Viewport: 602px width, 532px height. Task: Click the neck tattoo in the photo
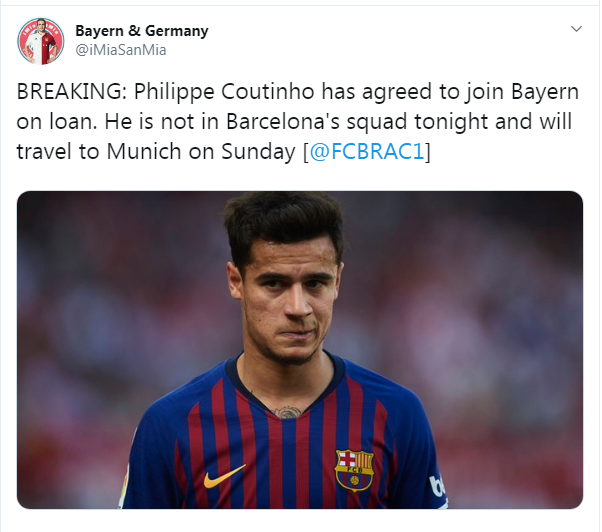click(x=288, y=410)
